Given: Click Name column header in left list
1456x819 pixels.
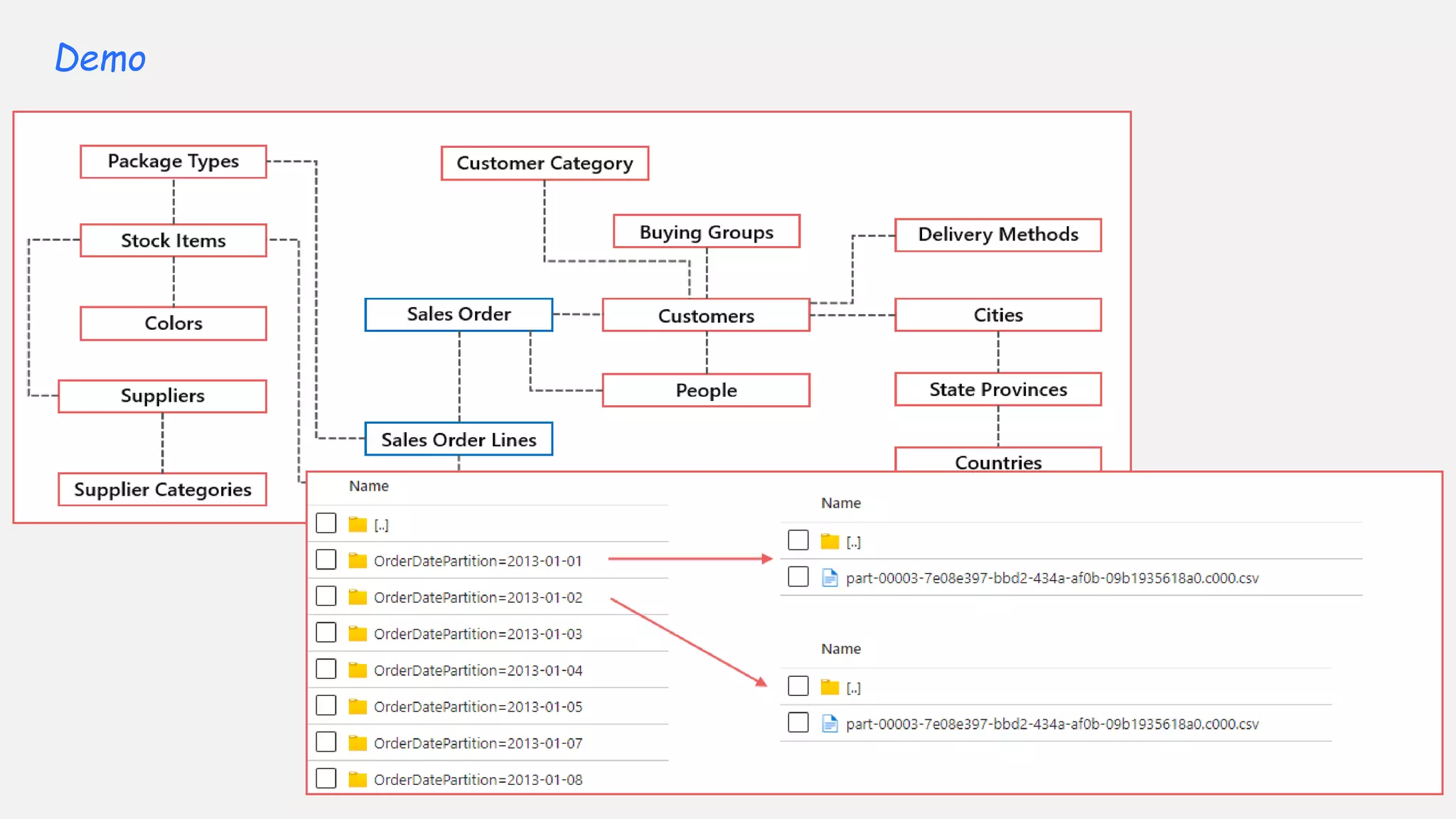Looking at the screenshot, I should click(x=368, y=486).
